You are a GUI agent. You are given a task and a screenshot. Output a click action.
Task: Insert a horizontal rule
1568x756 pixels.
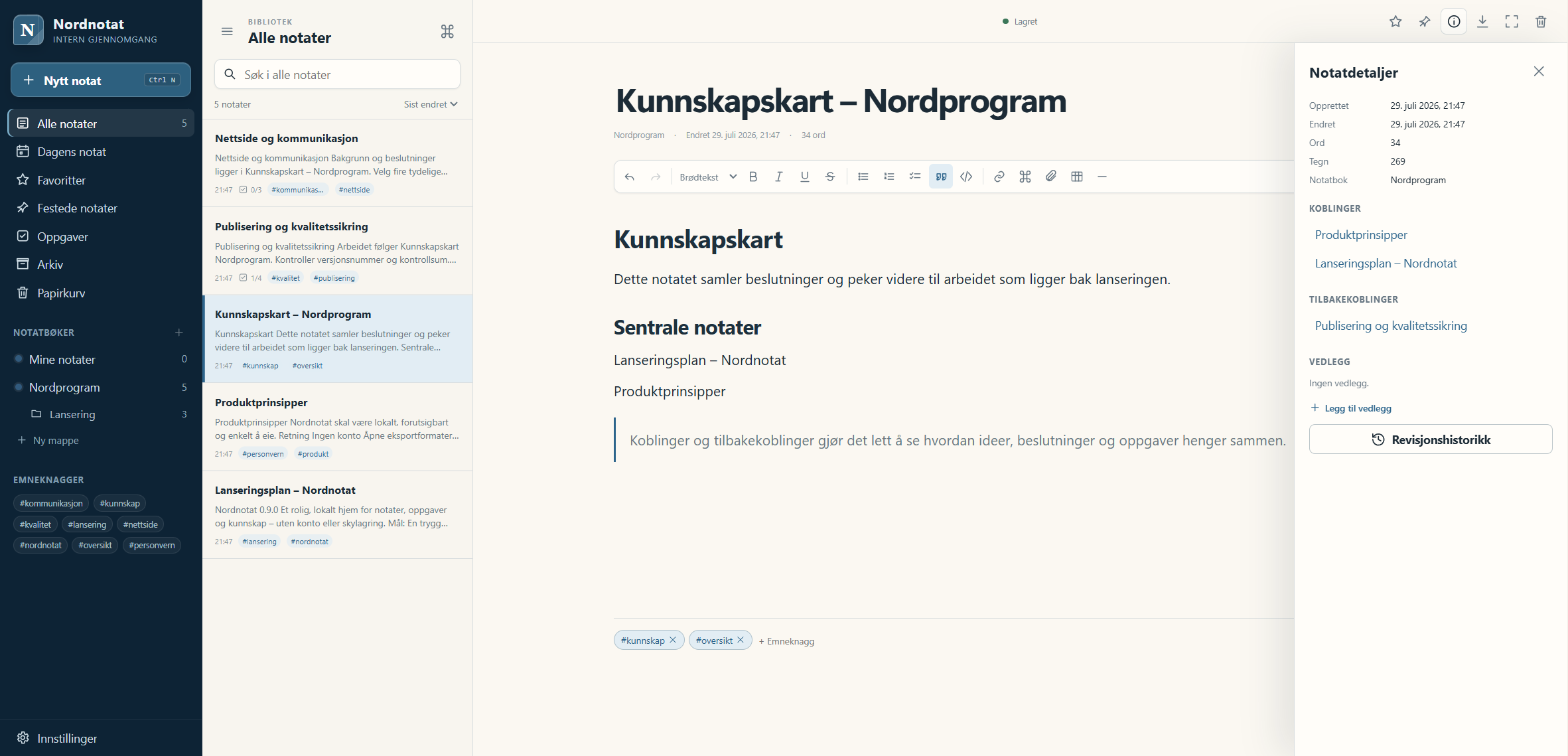tap(1102, 177)
